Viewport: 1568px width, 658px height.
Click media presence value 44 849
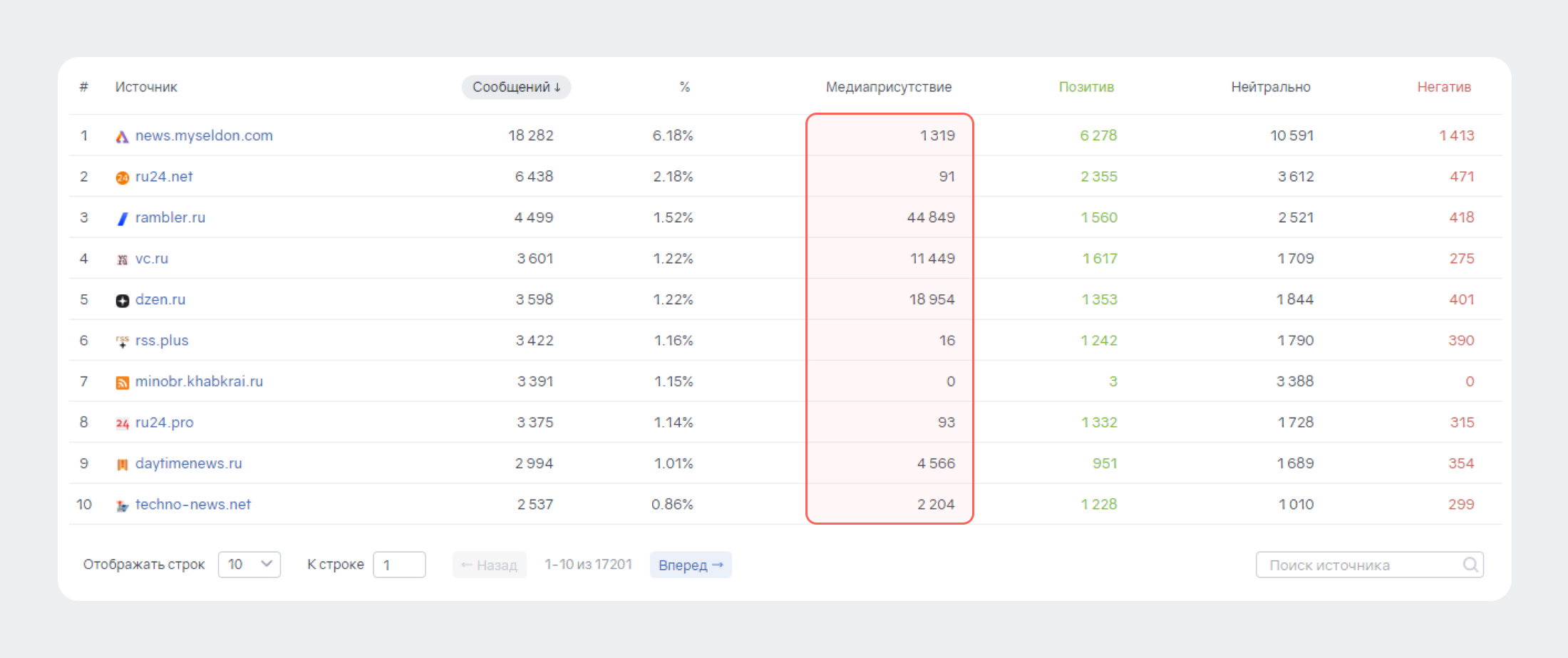click(931, 217)
